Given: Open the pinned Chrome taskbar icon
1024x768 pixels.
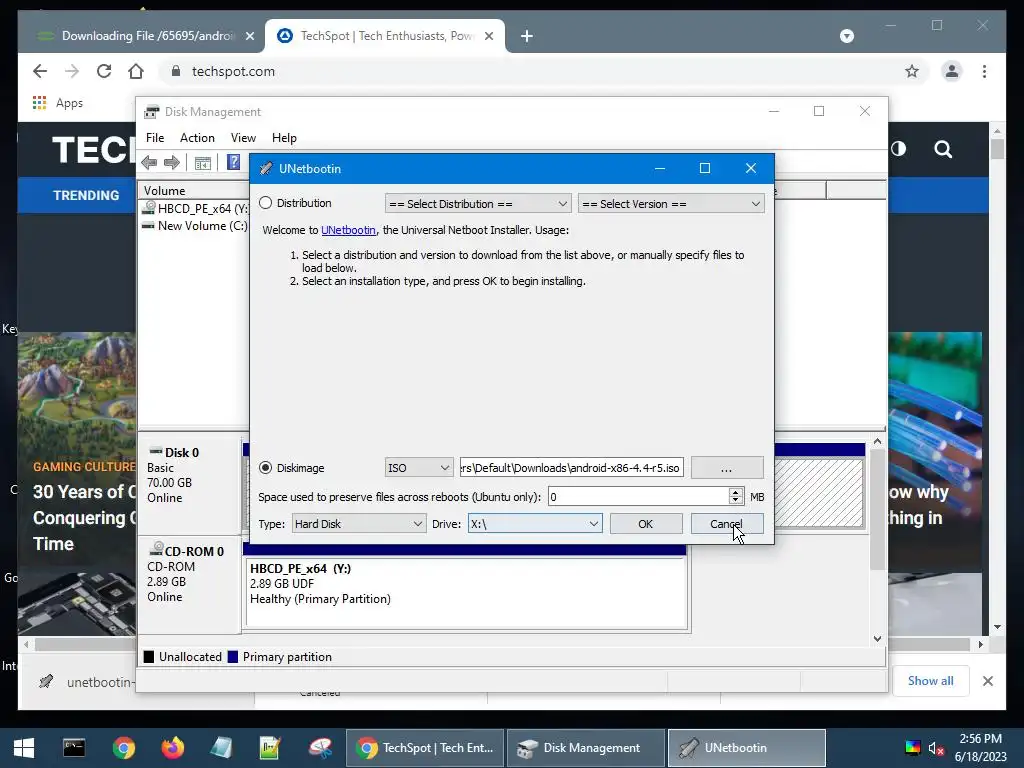Looking at the screenshot, I should [x=123, y=748].
